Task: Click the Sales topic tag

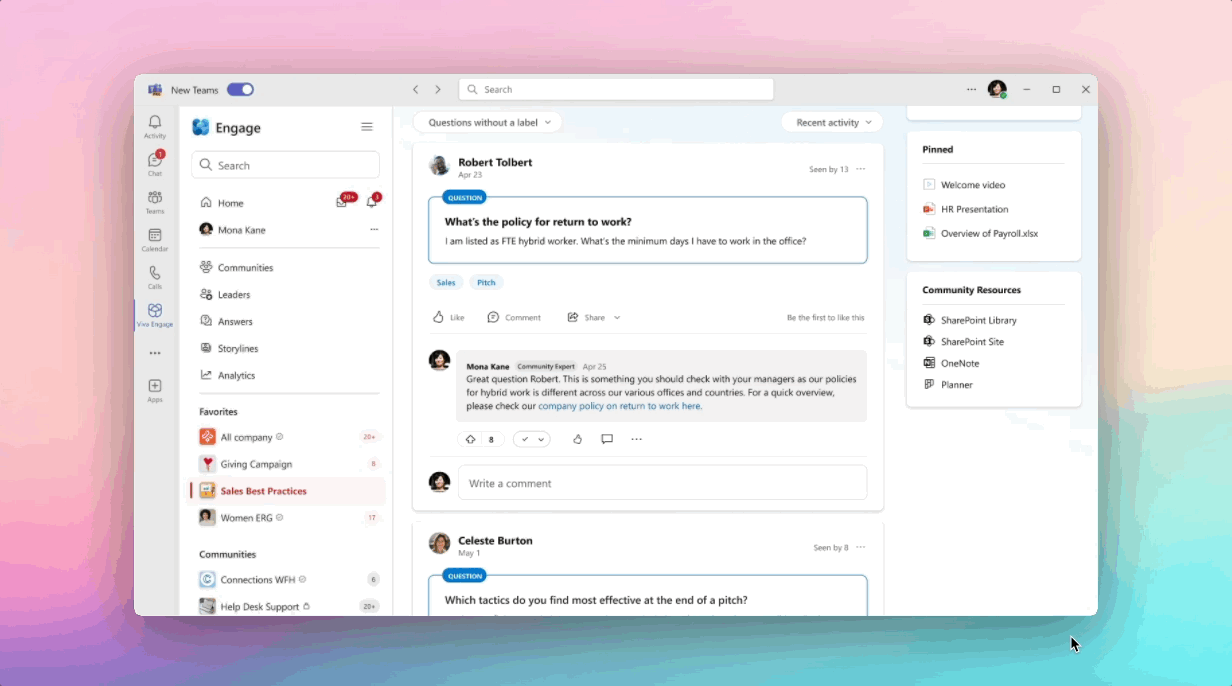Action: click(x=446, y=283)
